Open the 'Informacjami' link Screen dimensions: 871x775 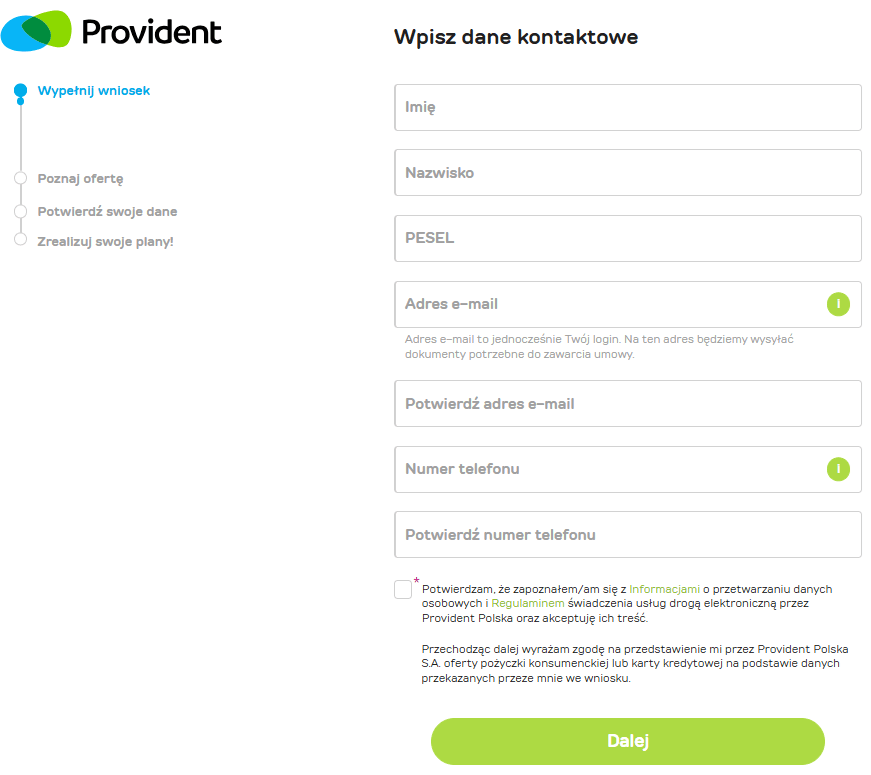point(664,589)
